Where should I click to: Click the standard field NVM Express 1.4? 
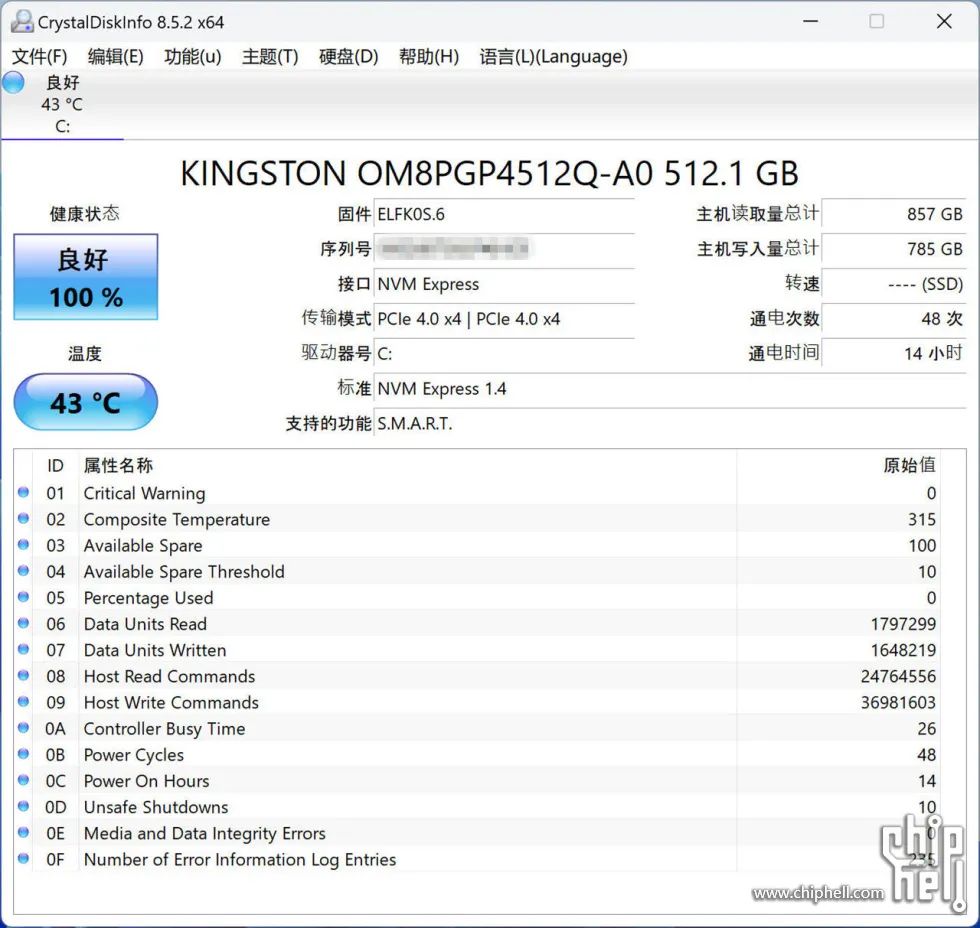pos(670,389)
